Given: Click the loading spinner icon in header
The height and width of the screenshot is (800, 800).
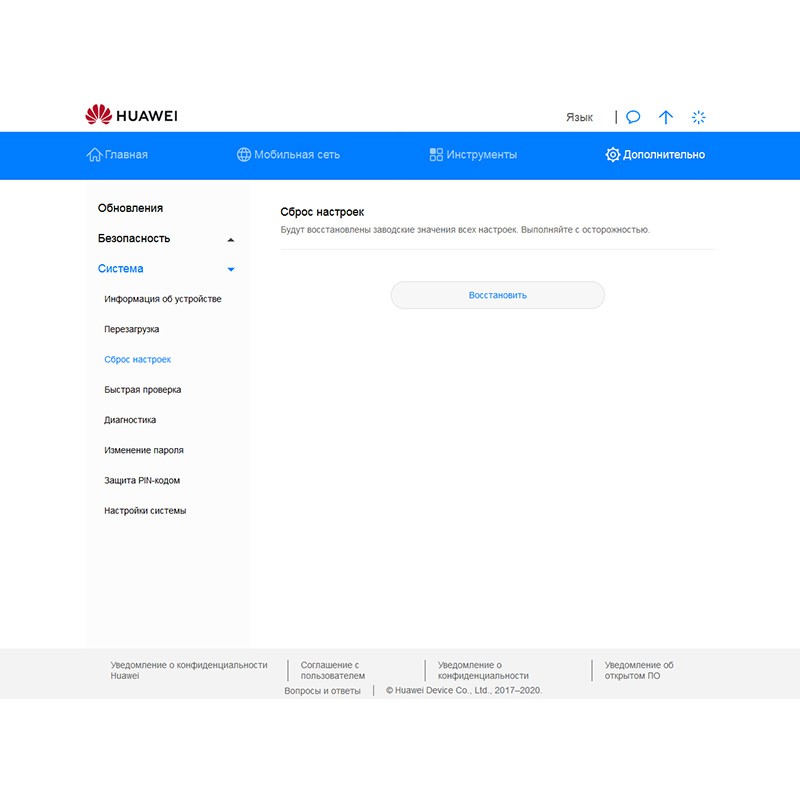Looking at the screenshot, I should pyautogui.click(x=699, y=117).
